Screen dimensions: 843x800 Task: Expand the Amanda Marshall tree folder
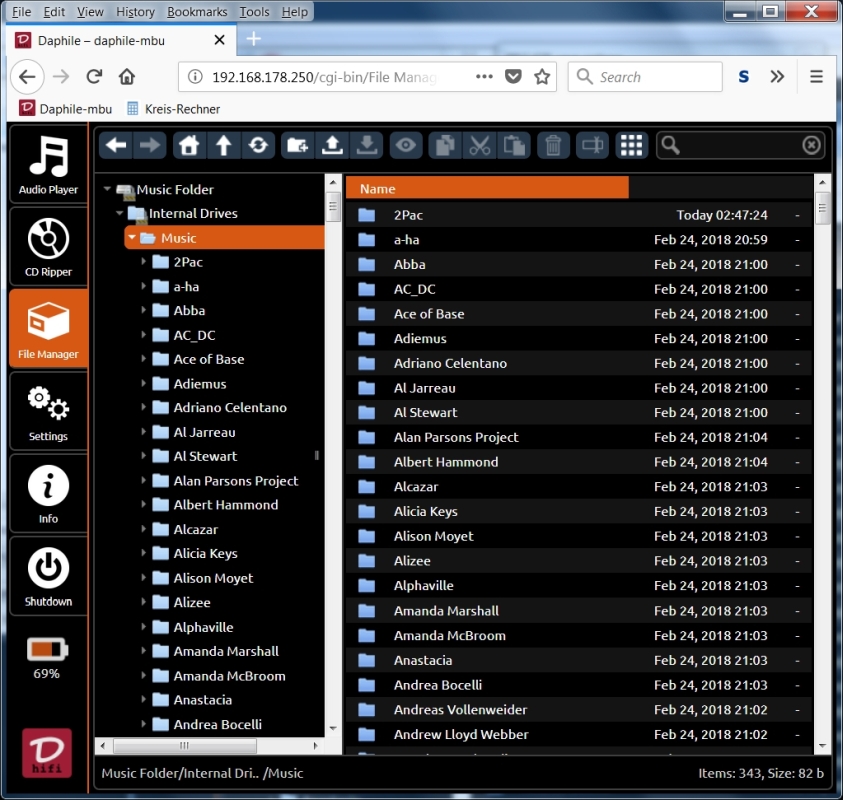pyautogui.click(x=144, y=651)
